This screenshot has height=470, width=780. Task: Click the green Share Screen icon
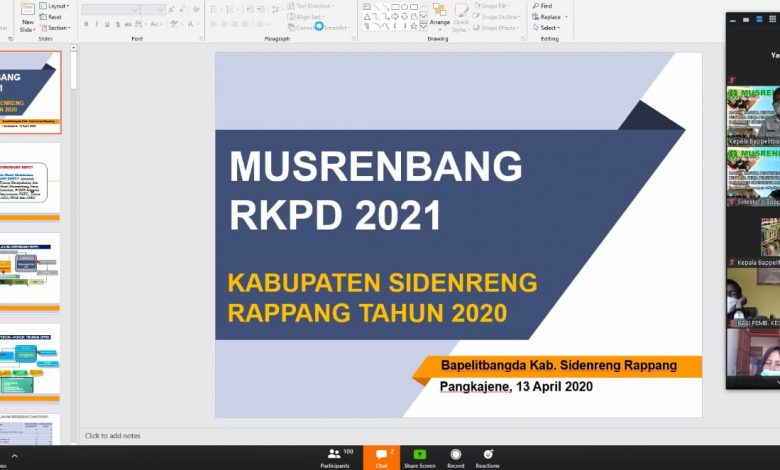(x=419, y=456)
